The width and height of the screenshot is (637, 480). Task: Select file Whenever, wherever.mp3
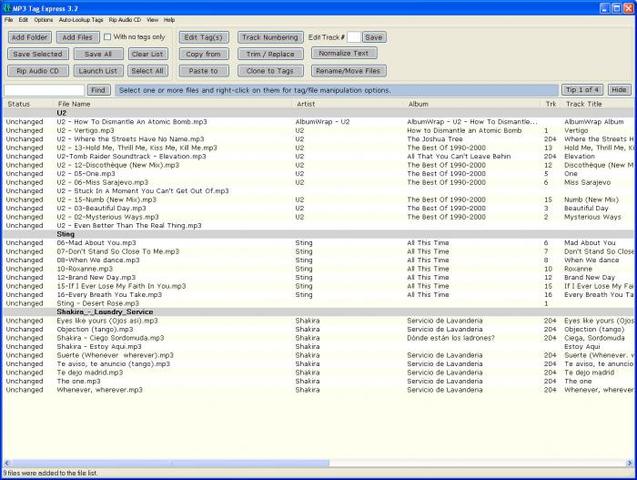click(x=100, y=390)
